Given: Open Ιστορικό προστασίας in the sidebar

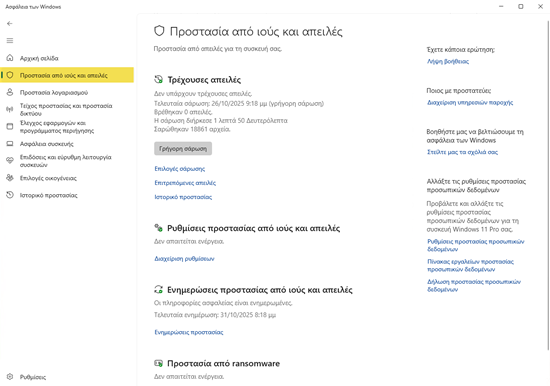Looking at the screenshot, I should [x=67, y=195].
